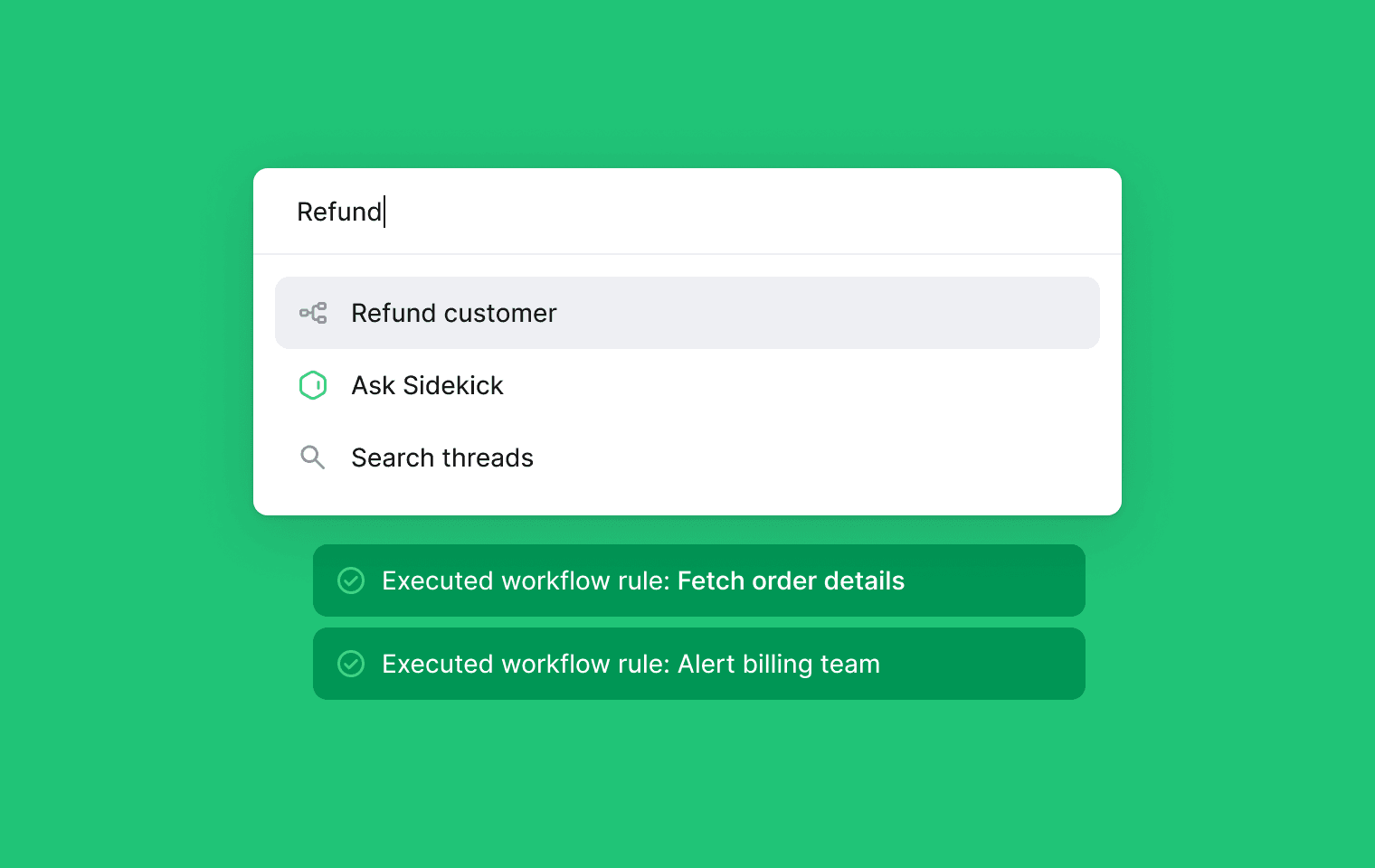Screen dimensions: 1375x868
Task: Click the Ask Sidekick label text
Action: (x=427, y=385)
